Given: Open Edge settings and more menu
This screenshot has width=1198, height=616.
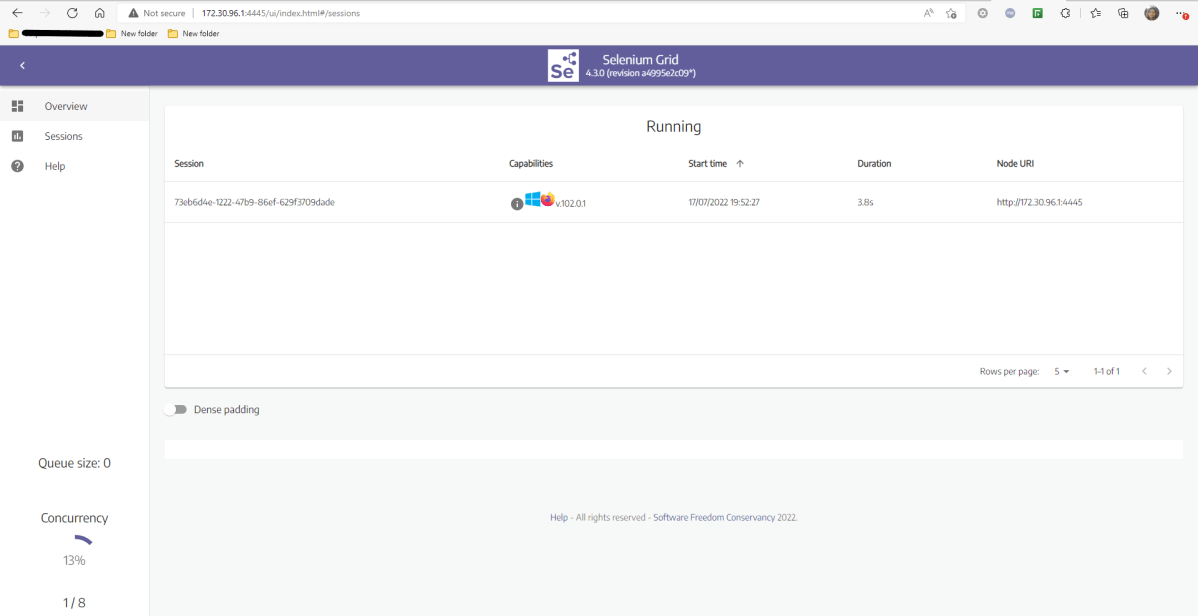Looking at the screenshot, I should click(1181, 13).
